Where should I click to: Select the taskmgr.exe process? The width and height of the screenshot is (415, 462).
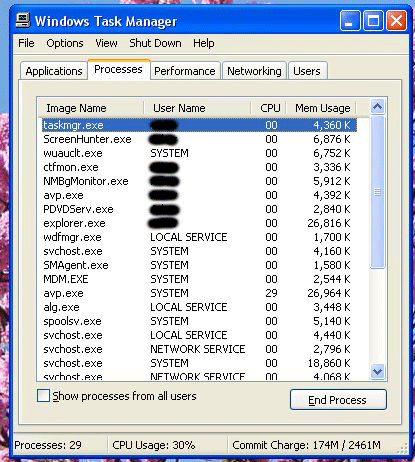coord(199,125)
